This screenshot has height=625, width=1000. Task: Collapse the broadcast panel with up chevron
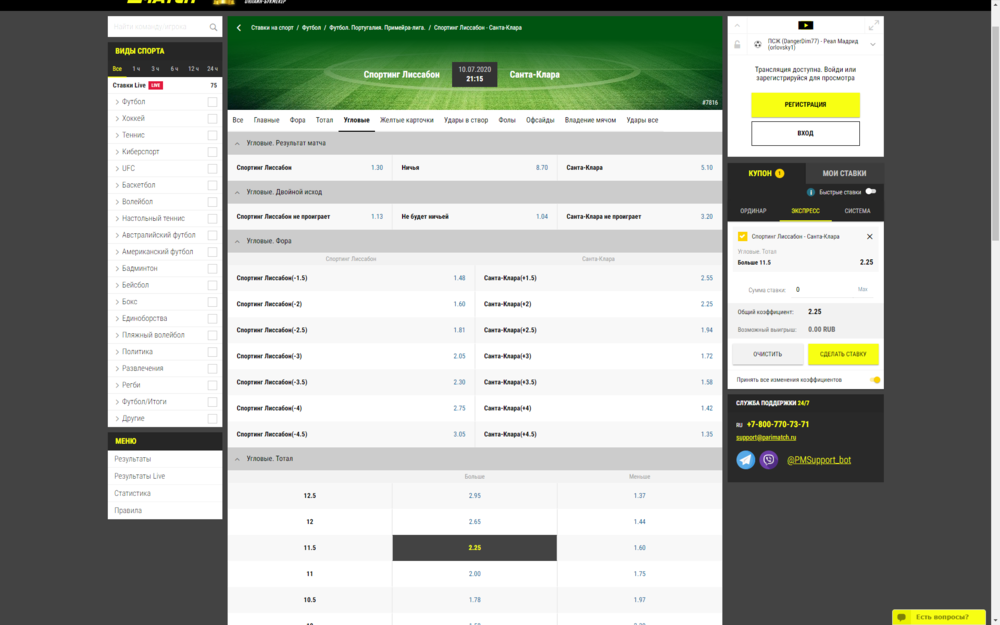(x=737, y=26)
